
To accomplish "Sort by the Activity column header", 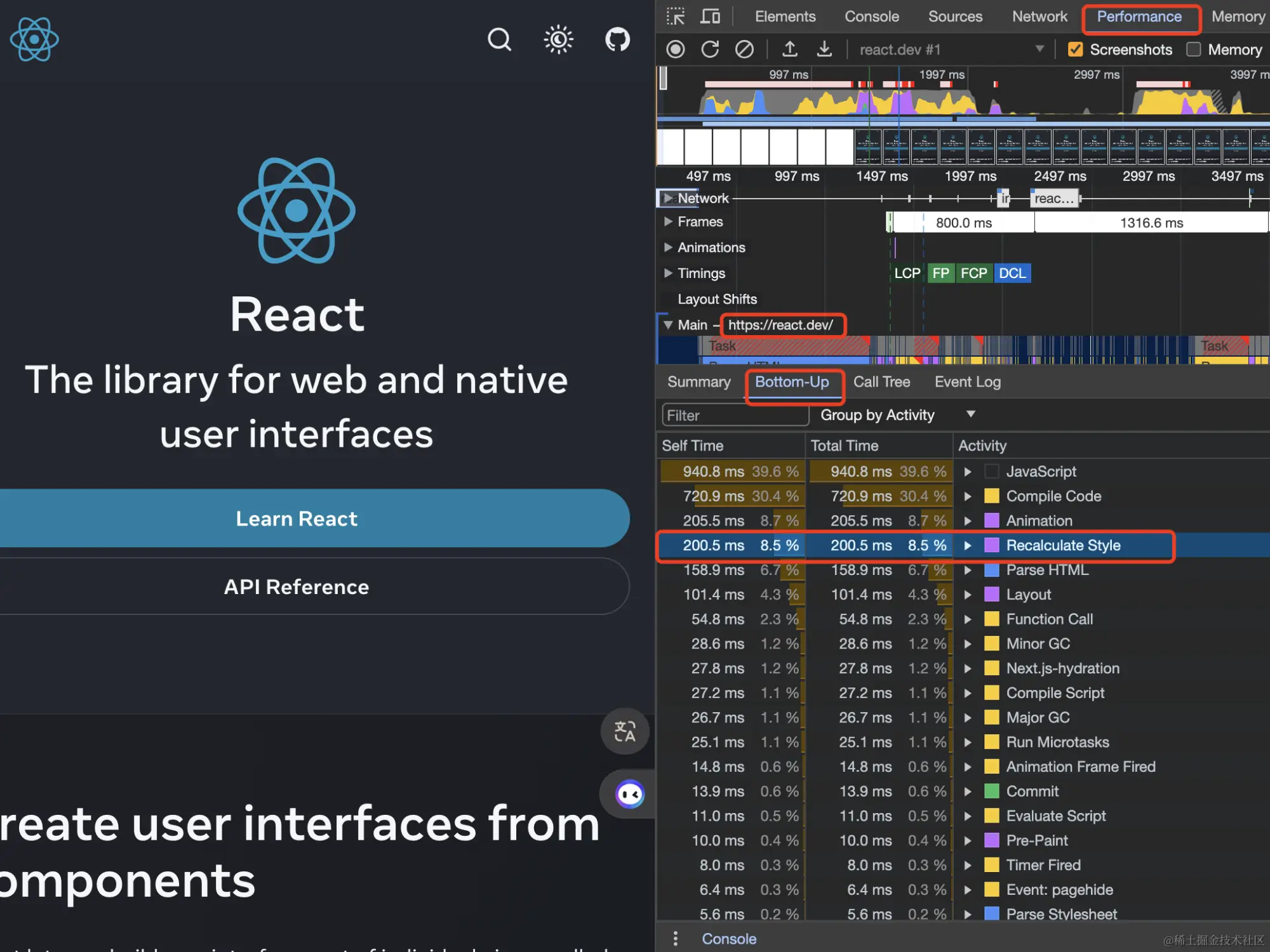I will click(1111, 446).
